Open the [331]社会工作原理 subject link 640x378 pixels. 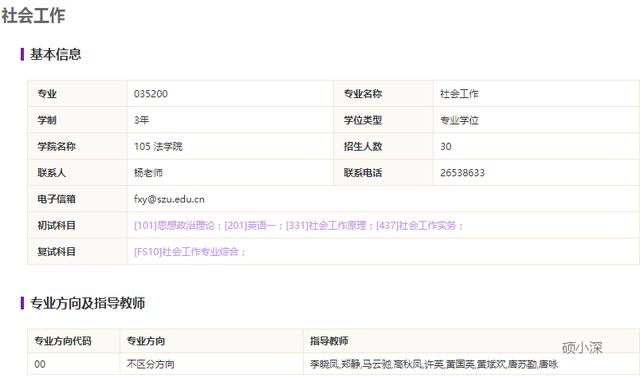pyautogui.click(x=326, y=225)
